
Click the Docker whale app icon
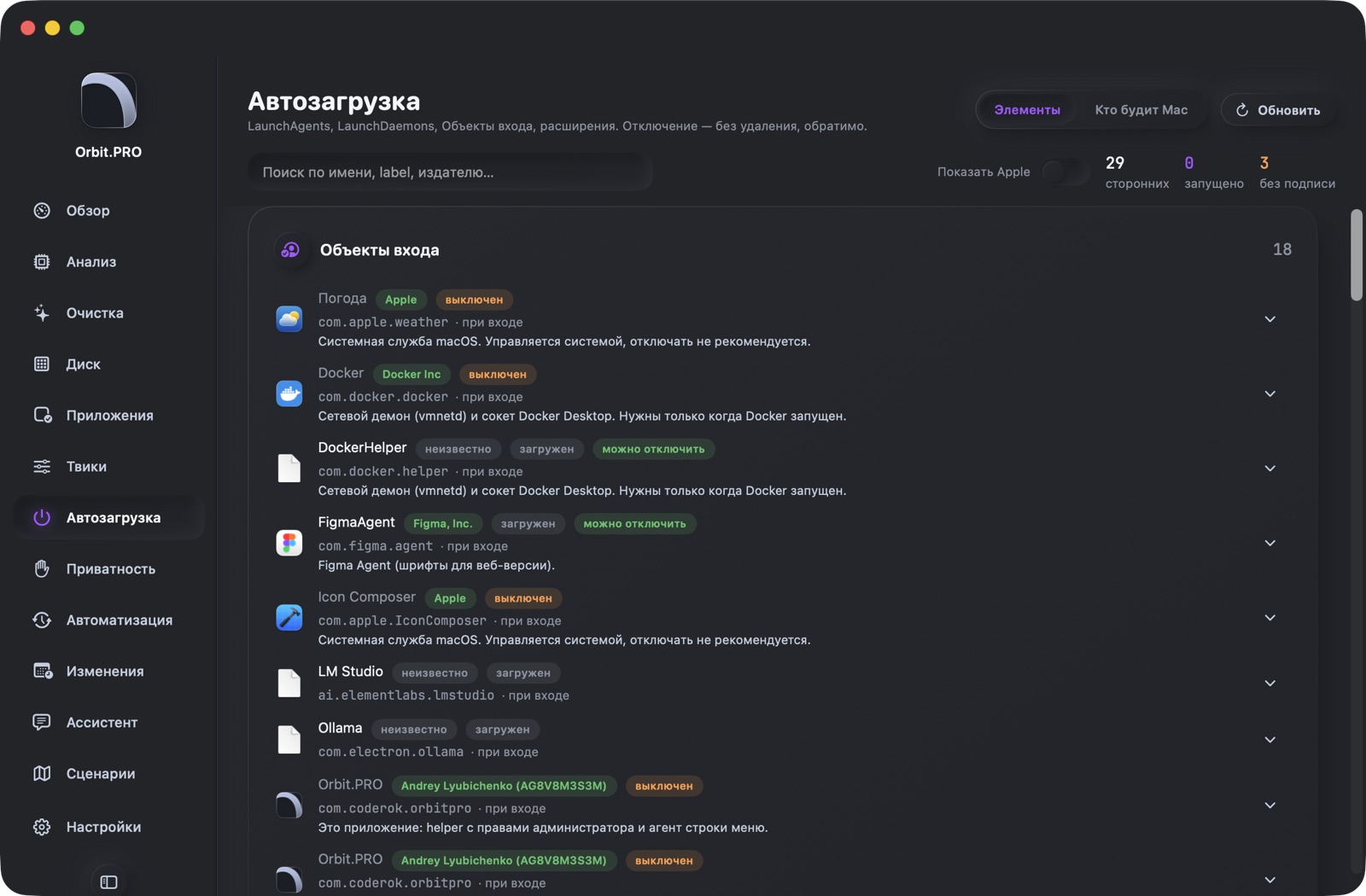[289, 393]
